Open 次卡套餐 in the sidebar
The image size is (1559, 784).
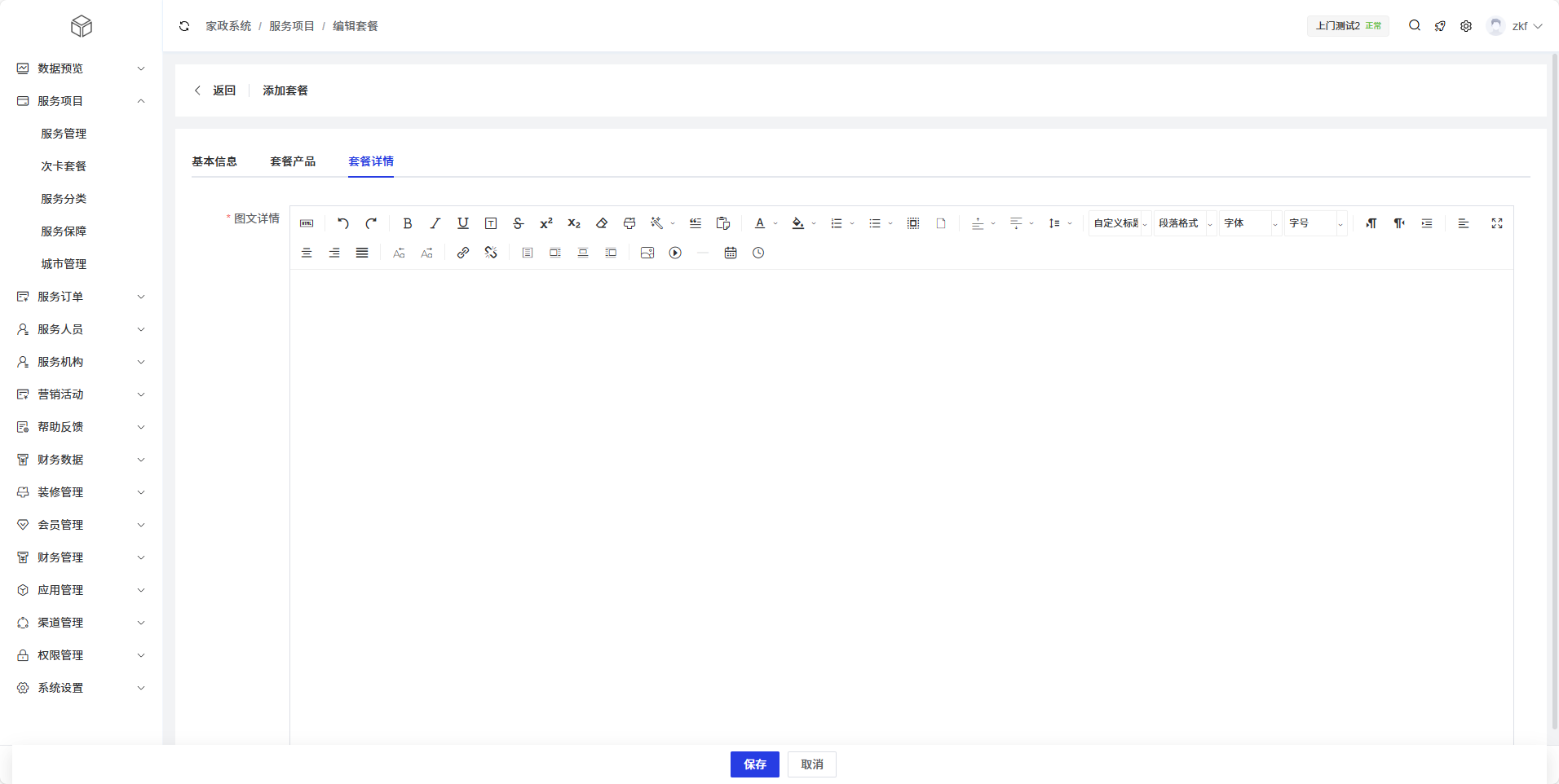[x=64, y=166]
